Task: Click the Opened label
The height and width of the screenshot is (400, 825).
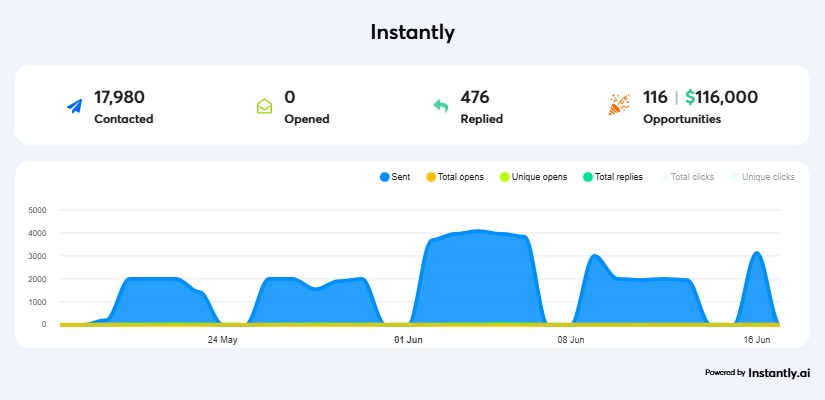Action: click(307, 119)
